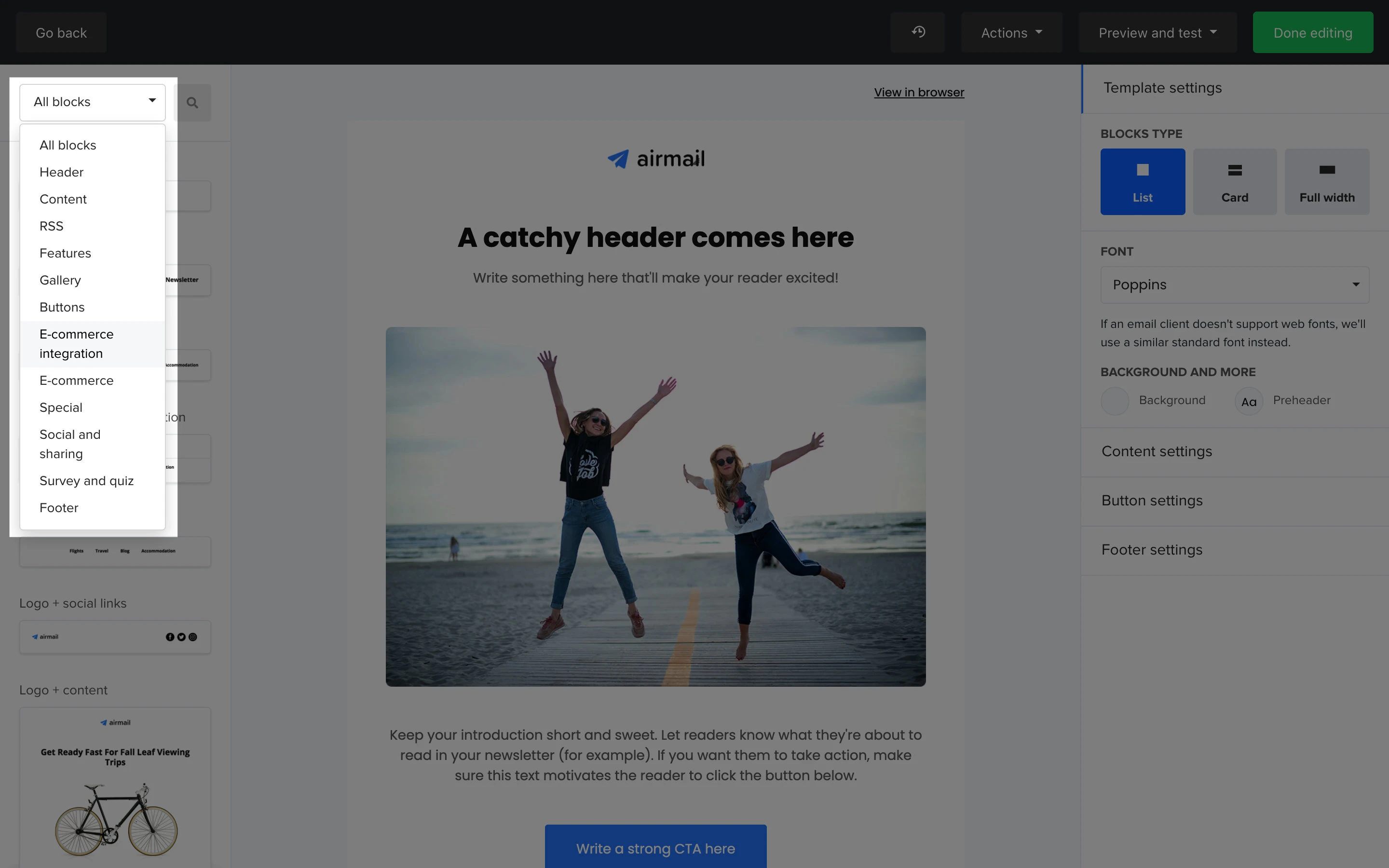Select the Gallery blocks category

coord(60,280)
